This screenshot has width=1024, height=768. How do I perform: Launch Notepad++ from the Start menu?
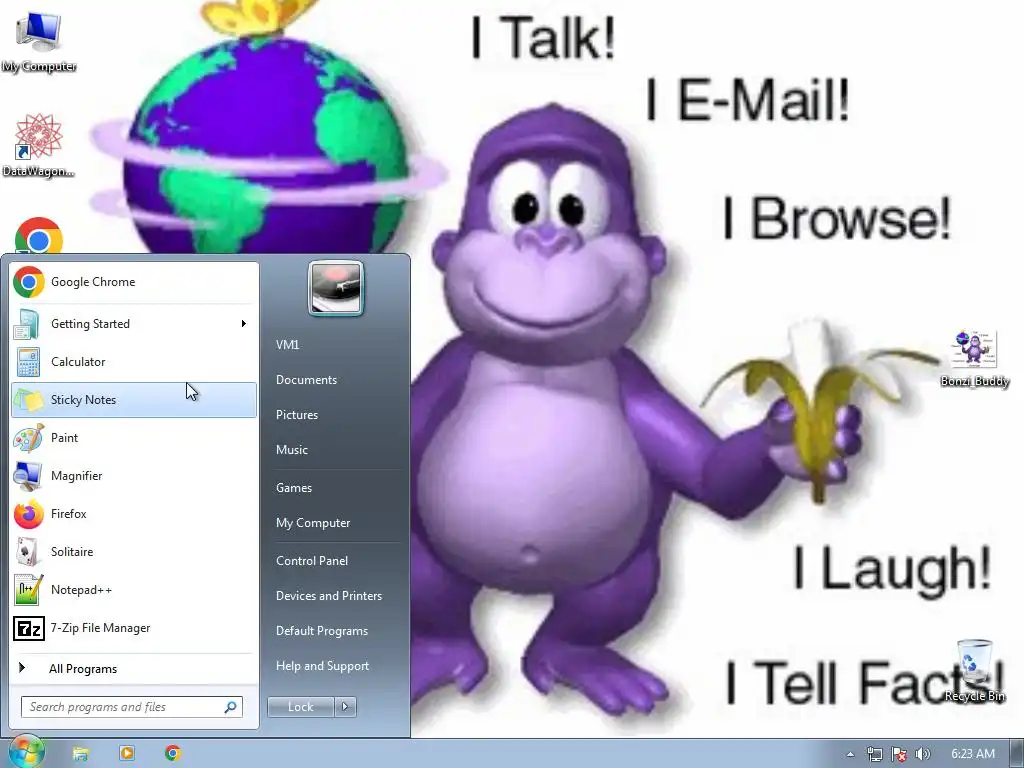click(x=134, y=590)
